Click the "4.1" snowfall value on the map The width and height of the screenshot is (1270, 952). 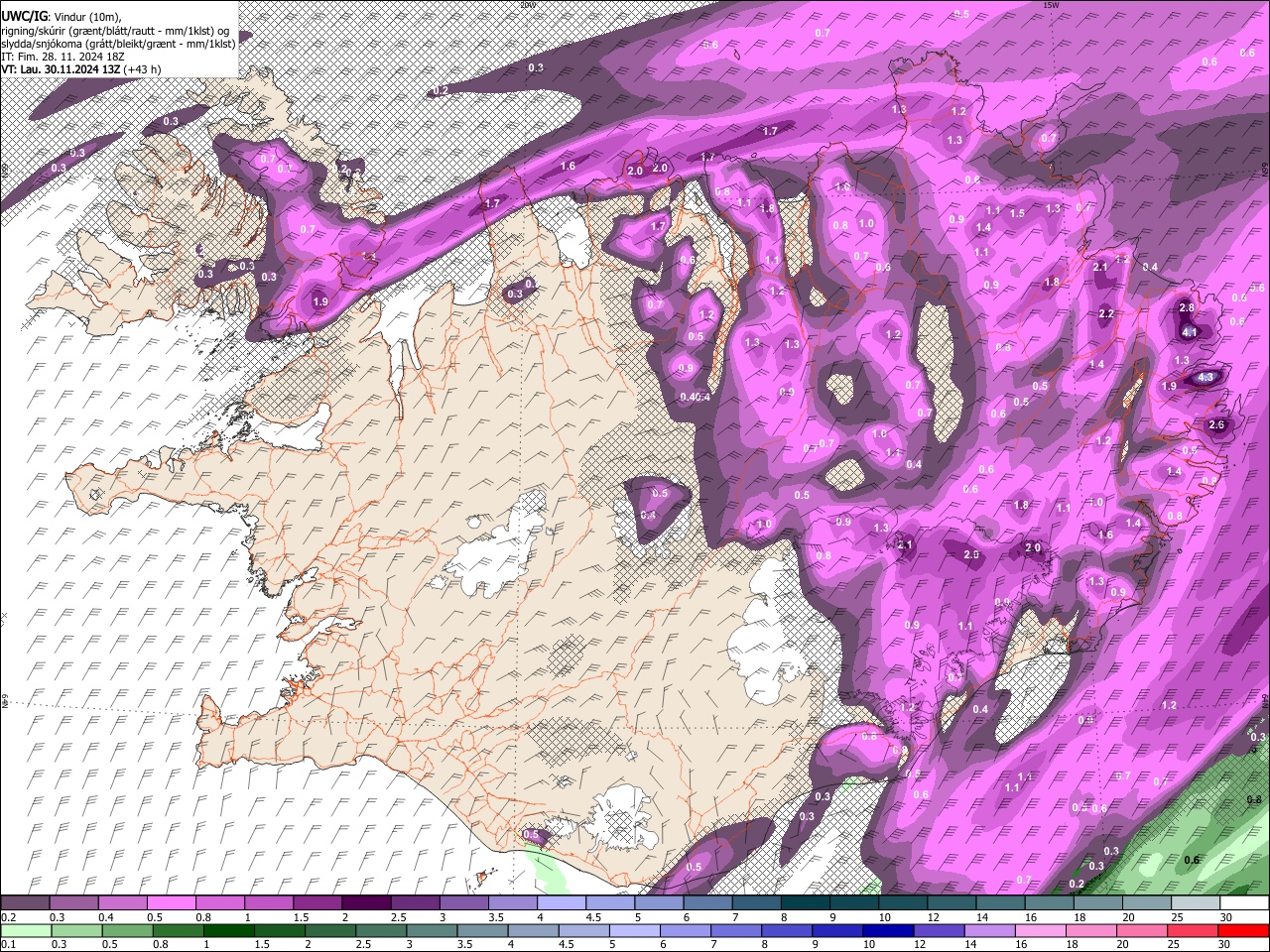(x=1191, y=332)
